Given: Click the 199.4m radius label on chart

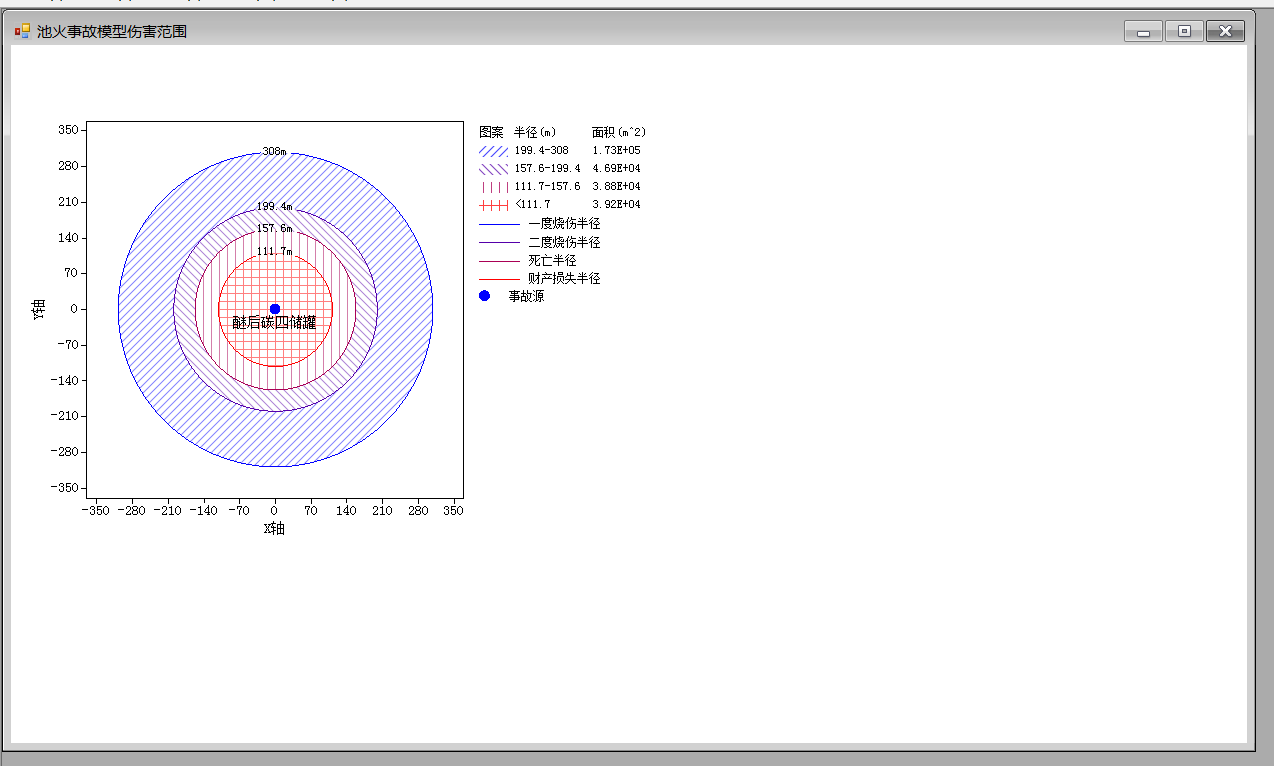Looking at the screenshot, I should coord(275,206).
